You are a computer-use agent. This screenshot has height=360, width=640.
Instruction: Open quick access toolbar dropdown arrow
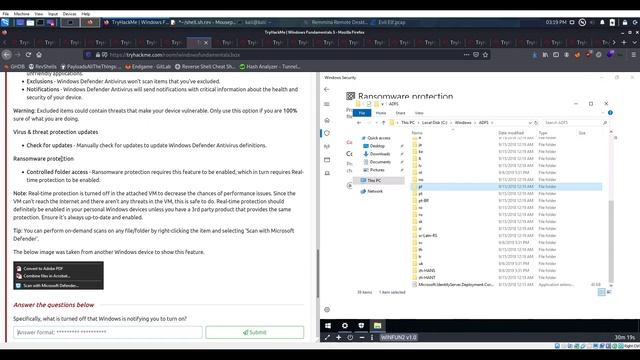tap(382, 104)
